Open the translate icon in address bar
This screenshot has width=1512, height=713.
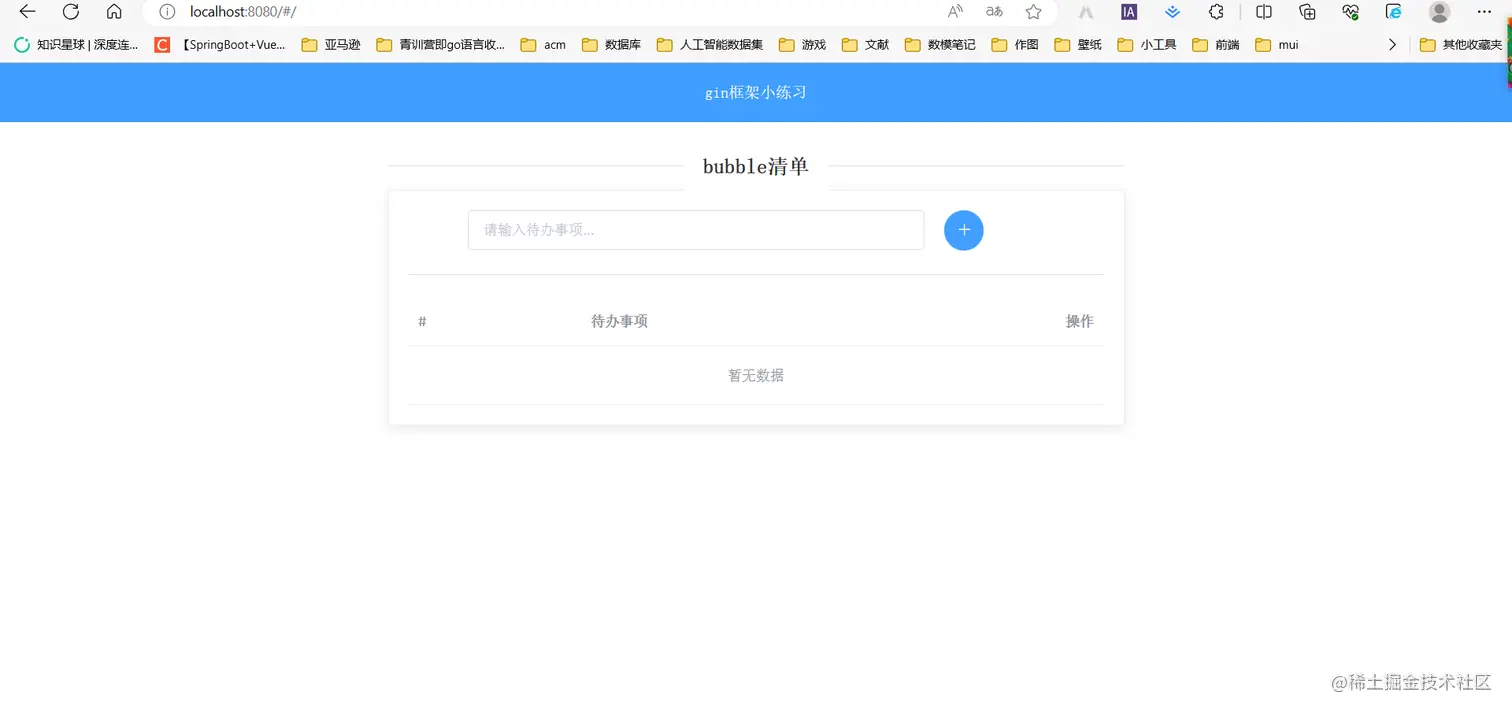(x=994, y=12)
